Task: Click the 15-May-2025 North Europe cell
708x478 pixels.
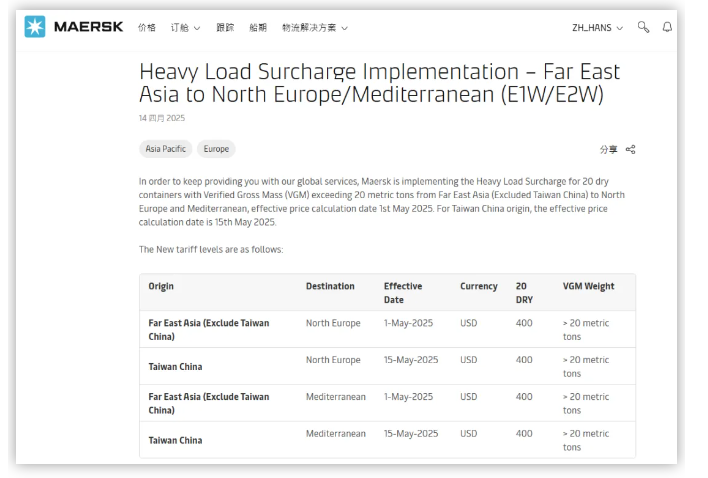Action: pyautogui.click(x=411, y=360)
